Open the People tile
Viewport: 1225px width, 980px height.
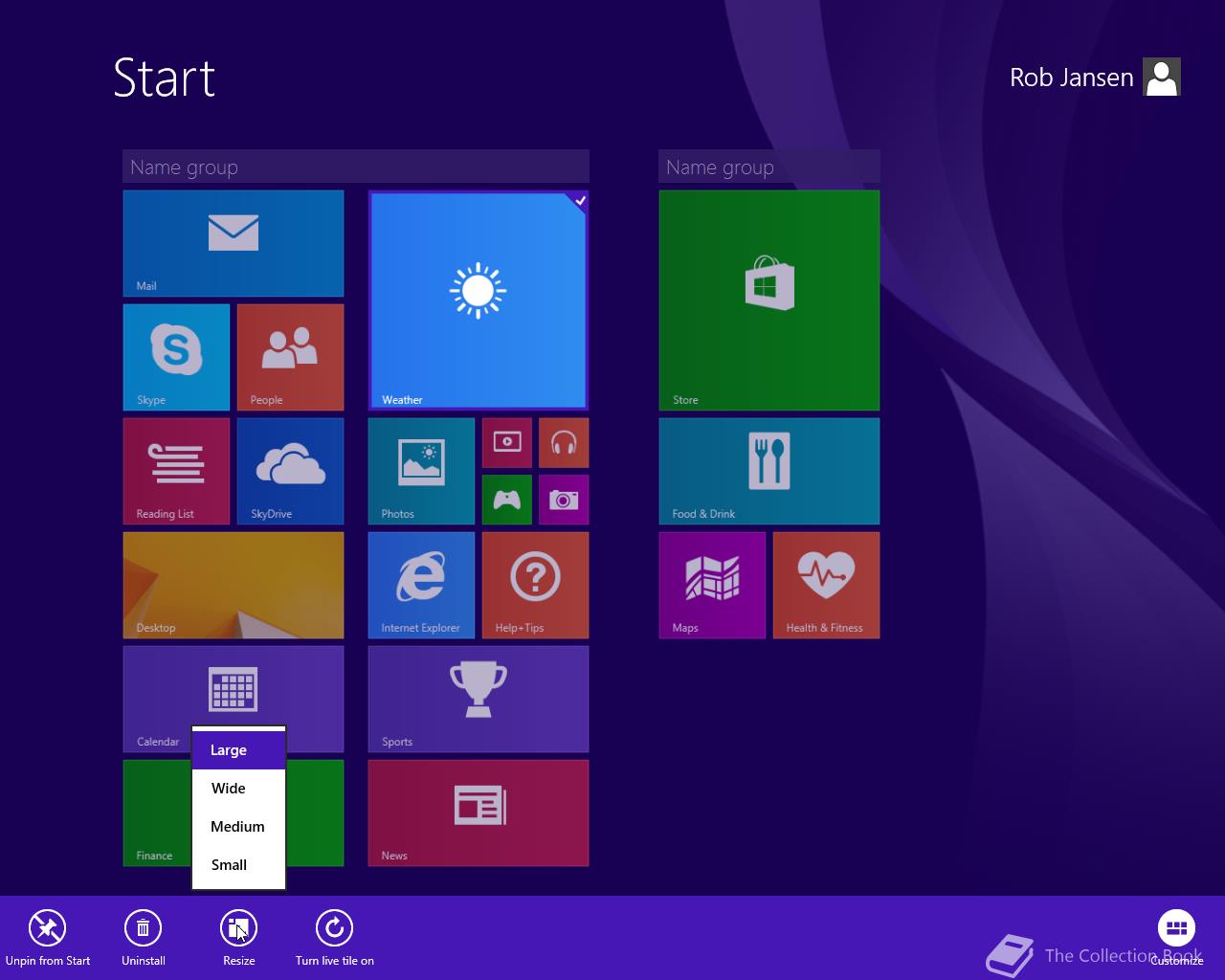(290, 357)
